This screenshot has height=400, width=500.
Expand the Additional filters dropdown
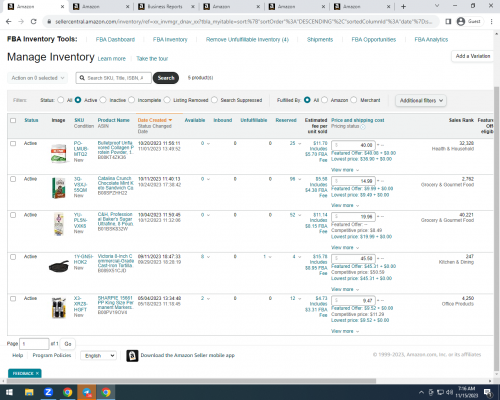[x=421, y=100]
